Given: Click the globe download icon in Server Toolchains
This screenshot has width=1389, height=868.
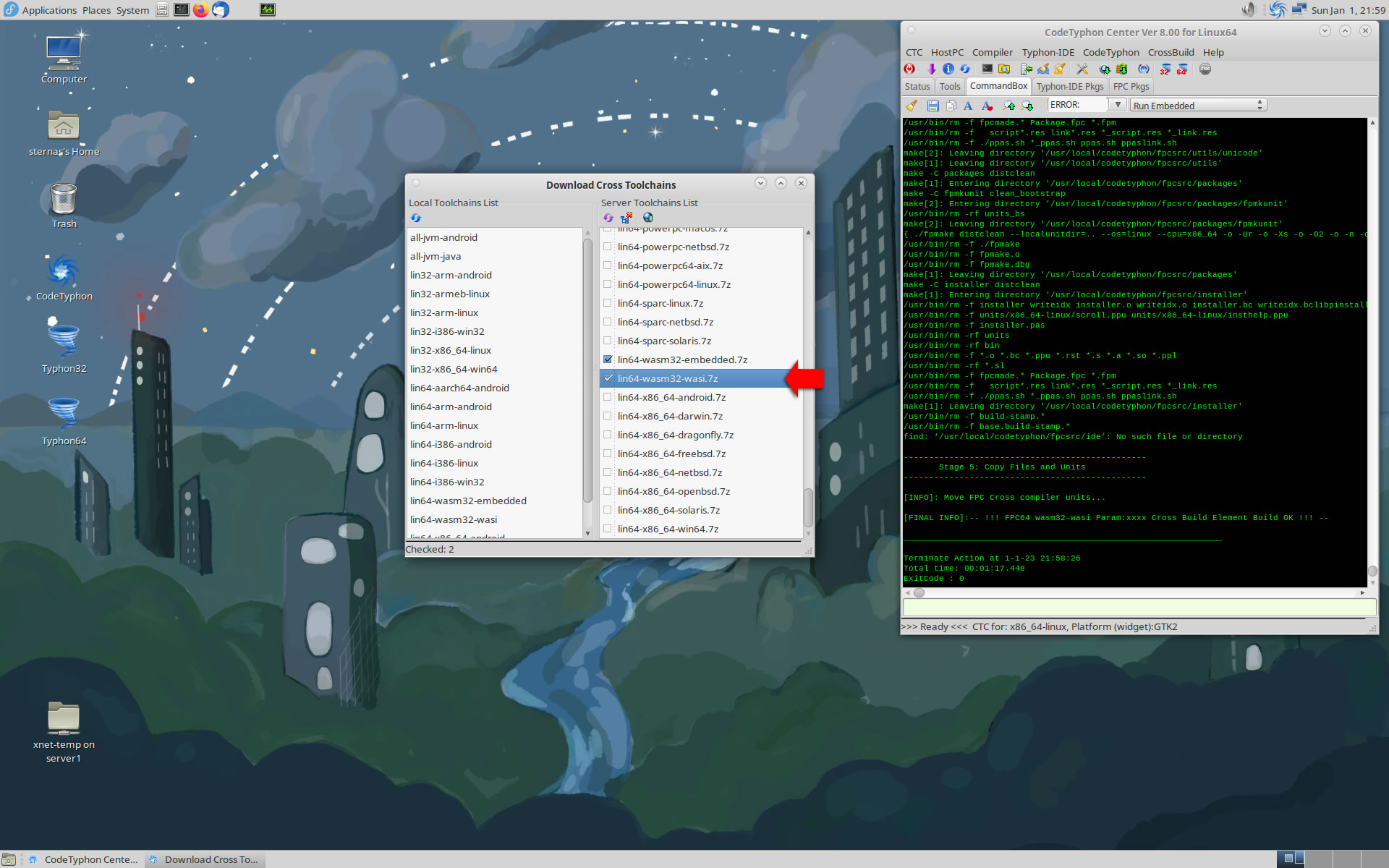Looking at the screenshot, I should [x=648, y=218].
